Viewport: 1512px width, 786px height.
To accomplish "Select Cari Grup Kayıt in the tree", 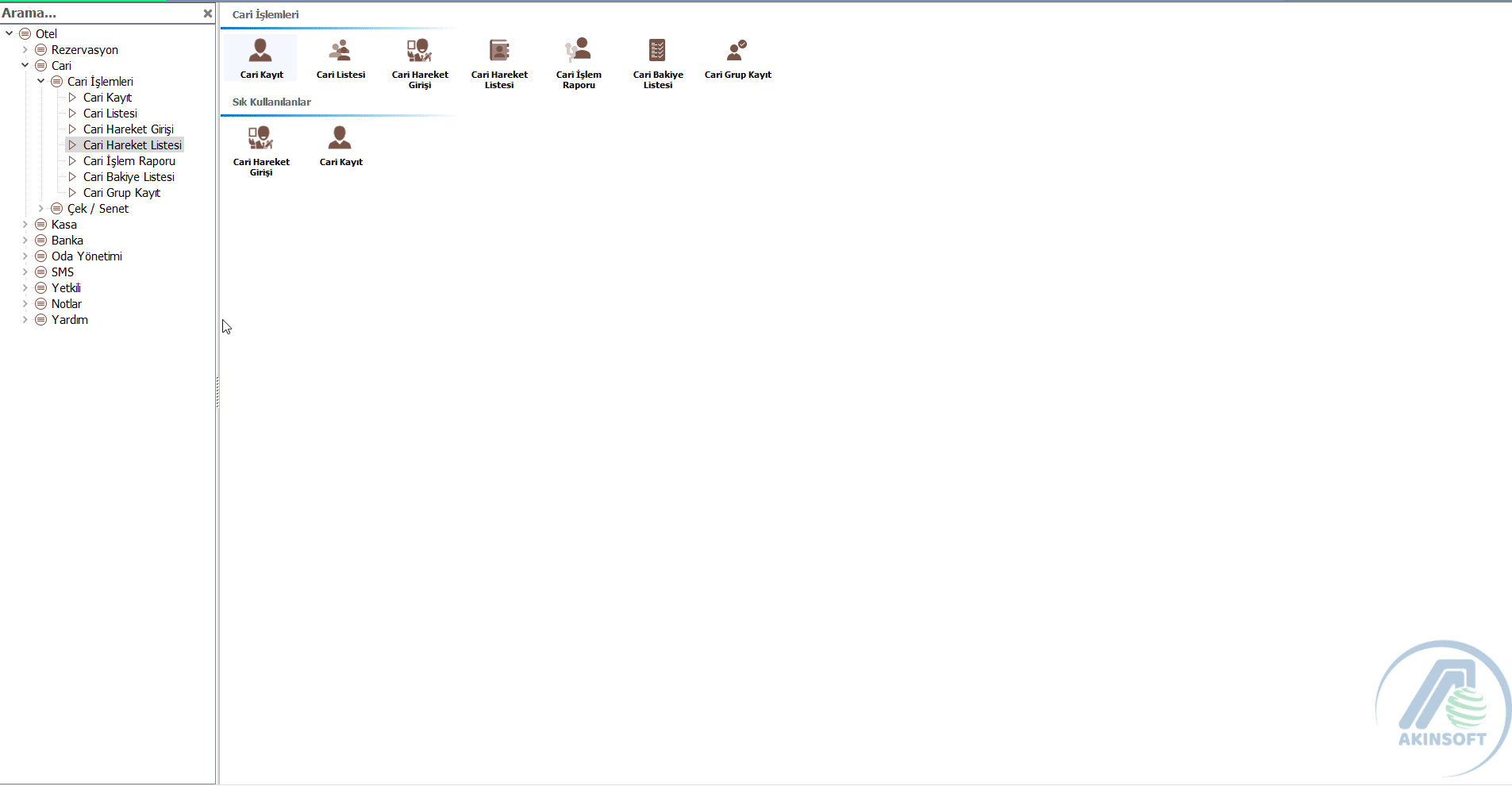I will [121, 192].
